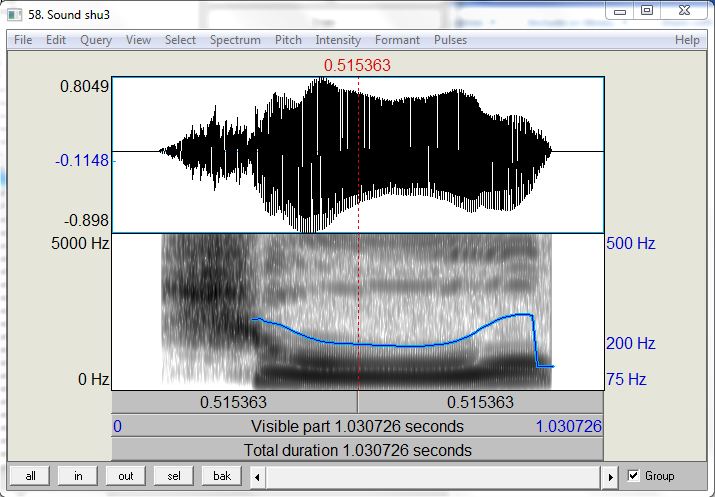This screenshot has height=497, width=715.
Task: Open the Query menu
Action: pyautogui.click(x=96, y=40)
